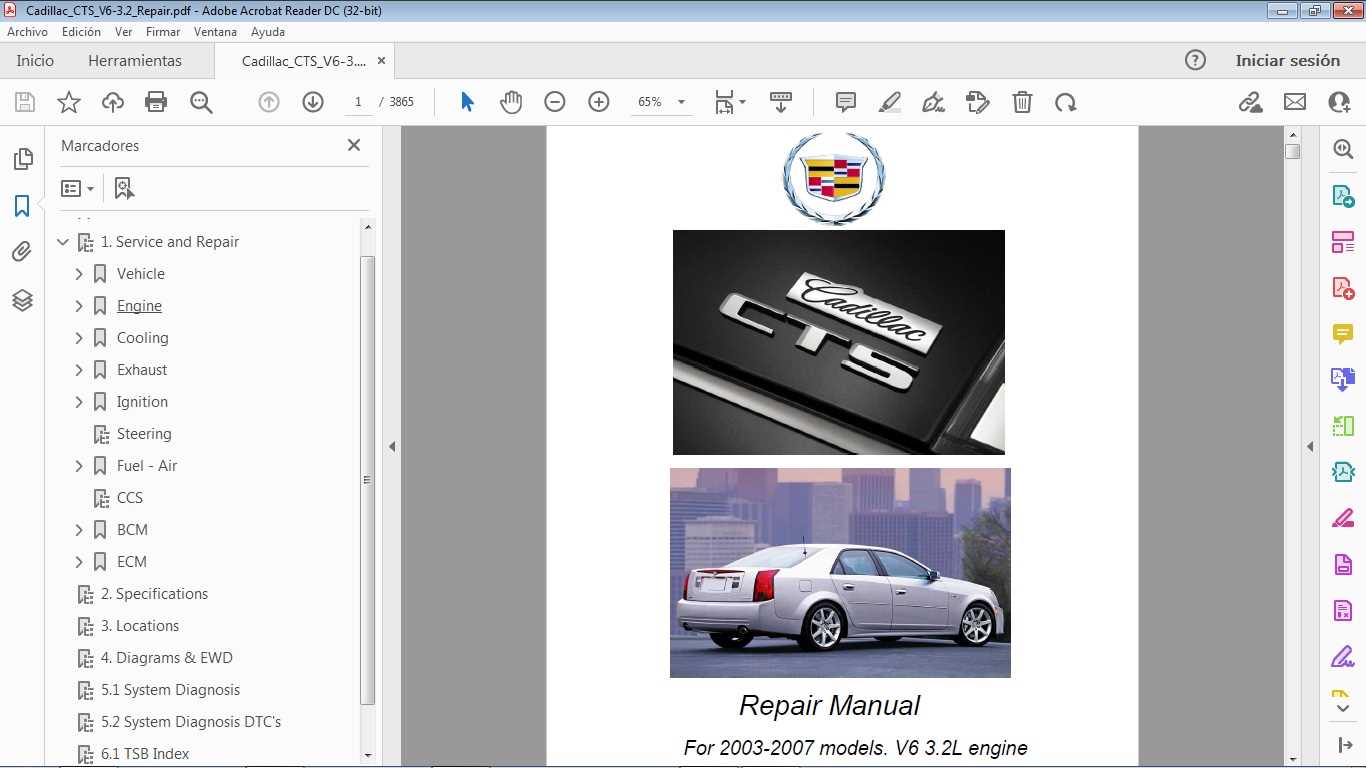
Task: Click the Save file icon in toolbar
Action: (25, 102)
